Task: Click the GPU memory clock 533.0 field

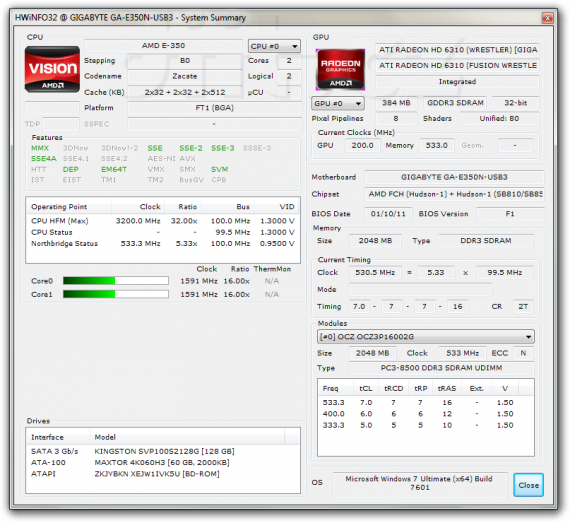Action: [436, 145]
